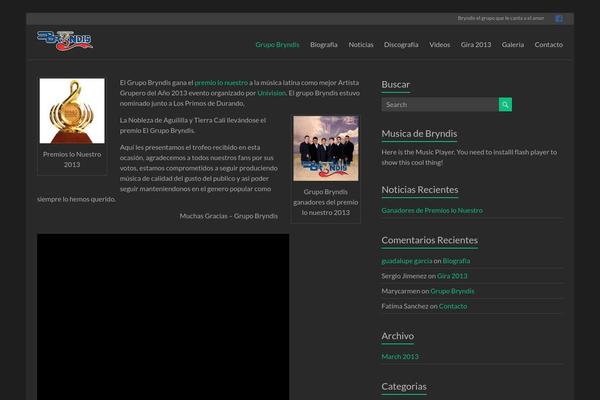This screenshot has height=400, width=600.
Task: Click the top bar tagline text
Action: (x=501, y=18)
